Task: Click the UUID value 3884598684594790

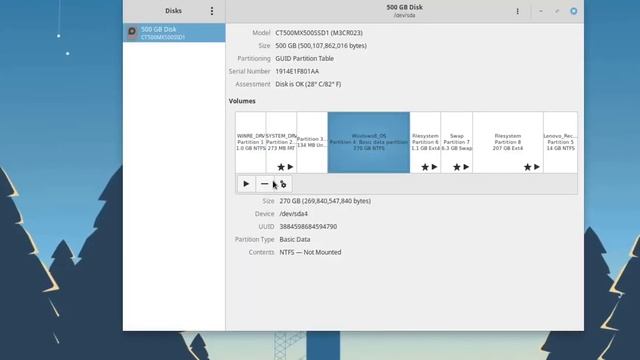Action: tap(308, 227)
